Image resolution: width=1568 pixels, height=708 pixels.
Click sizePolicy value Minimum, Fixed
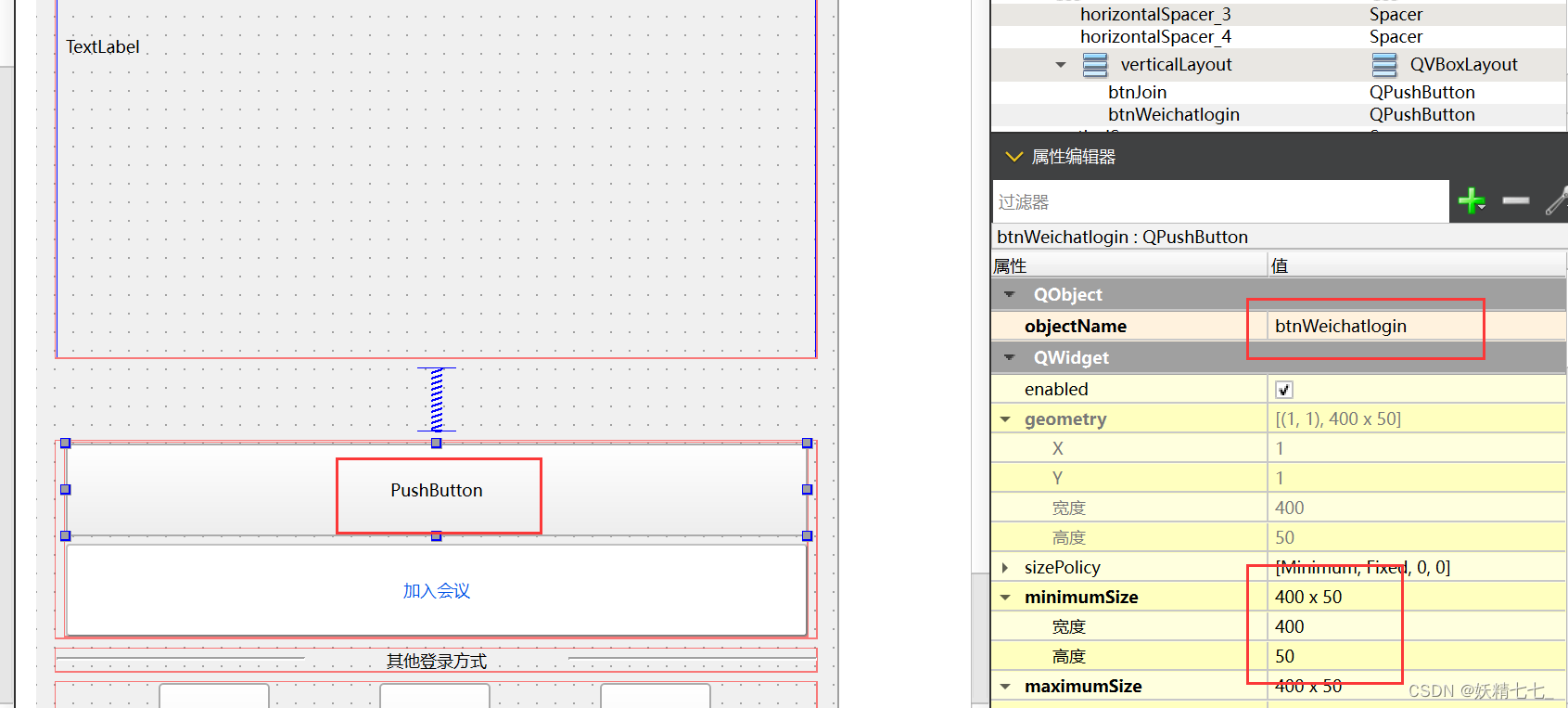tap(1417, 568)
